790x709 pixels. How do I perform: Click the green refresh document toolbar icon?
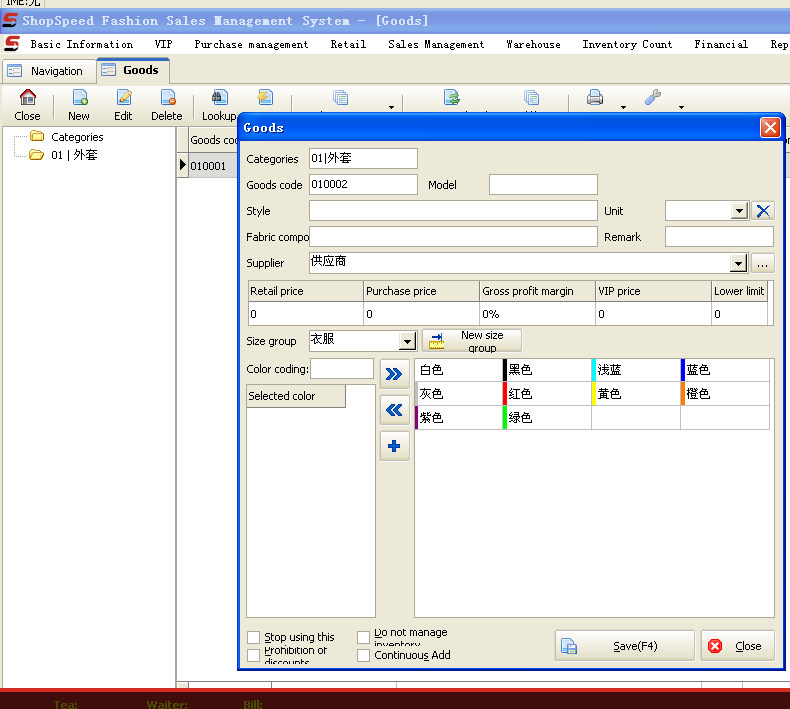pos(451,97)
